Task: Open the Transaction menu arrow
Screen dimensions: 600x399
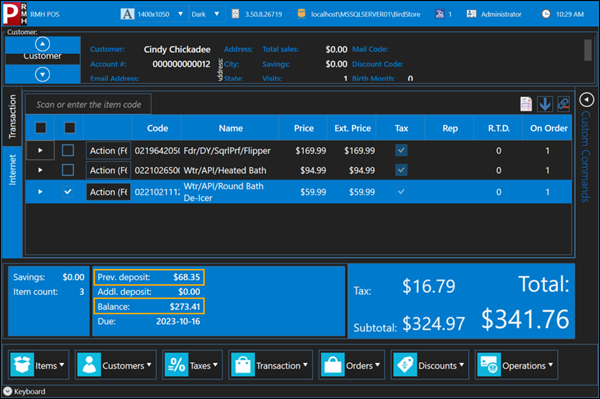Action: coord(305,365)
